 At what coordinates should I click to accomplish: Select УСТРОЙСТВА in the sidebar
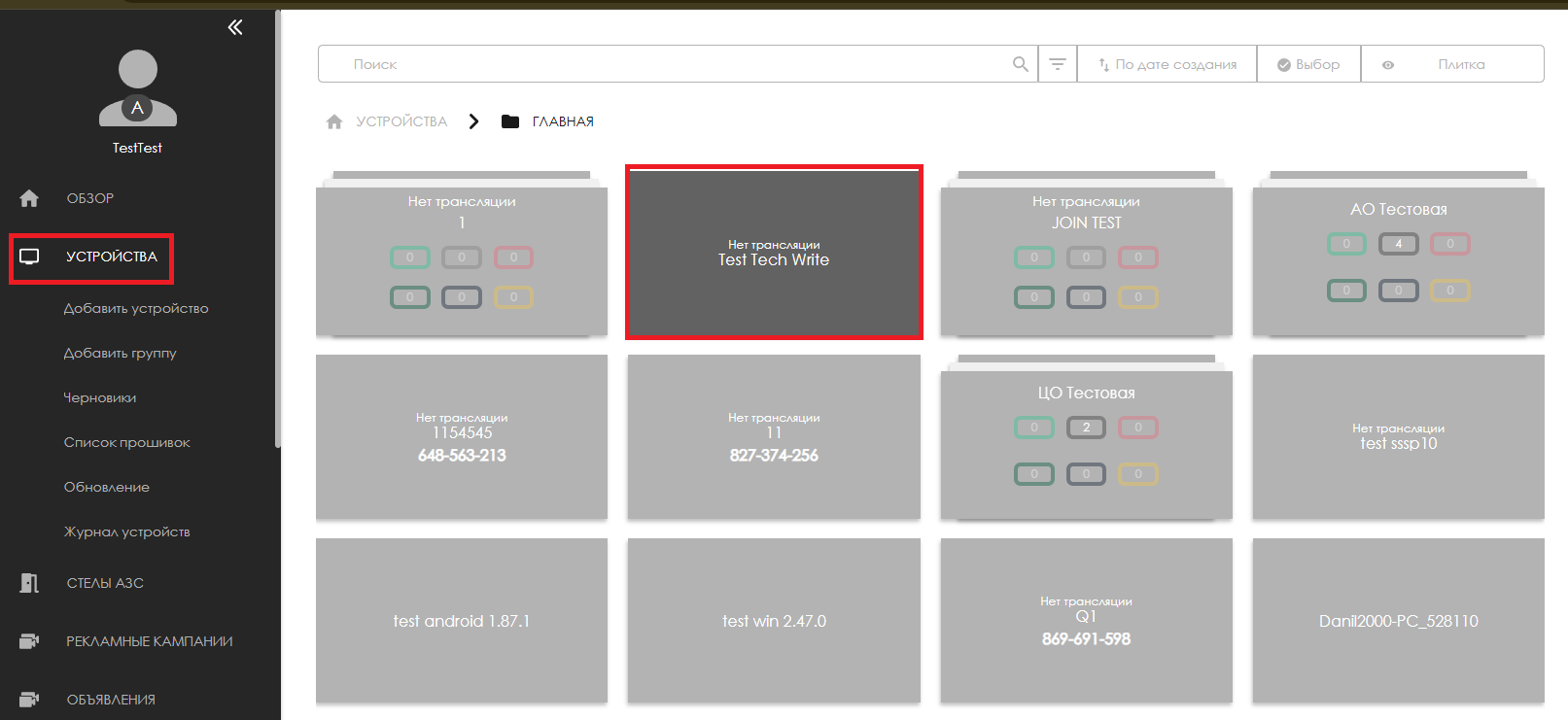(111, 257)
